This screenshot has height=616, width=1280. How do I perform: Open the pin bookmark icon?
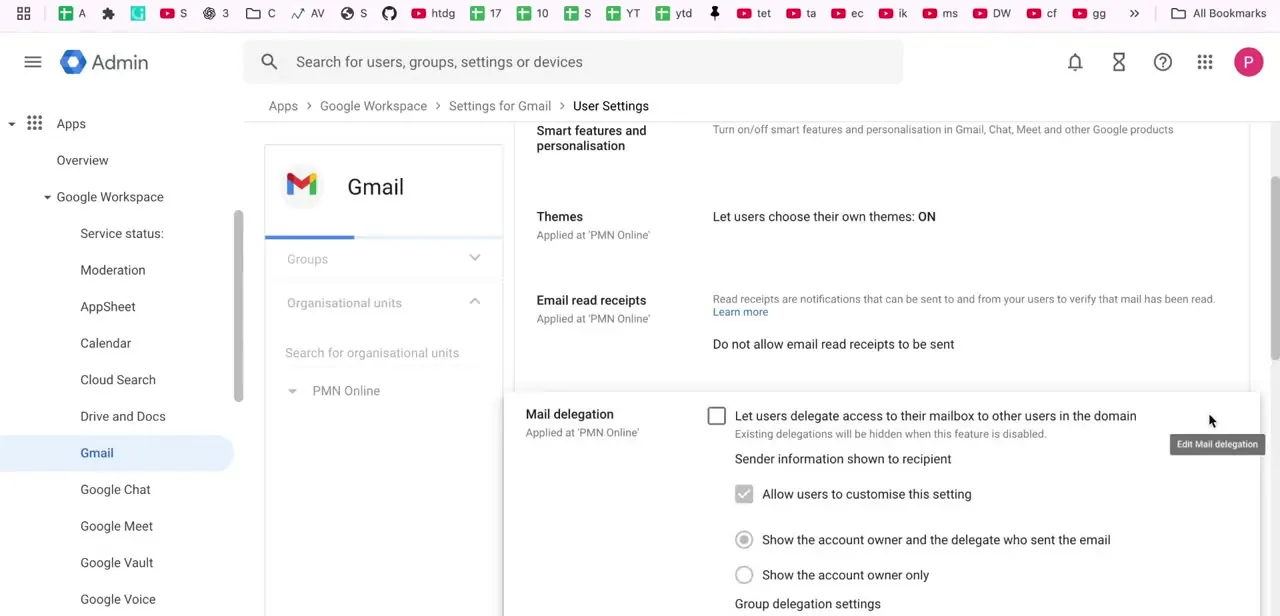click(x=715, y=14)
